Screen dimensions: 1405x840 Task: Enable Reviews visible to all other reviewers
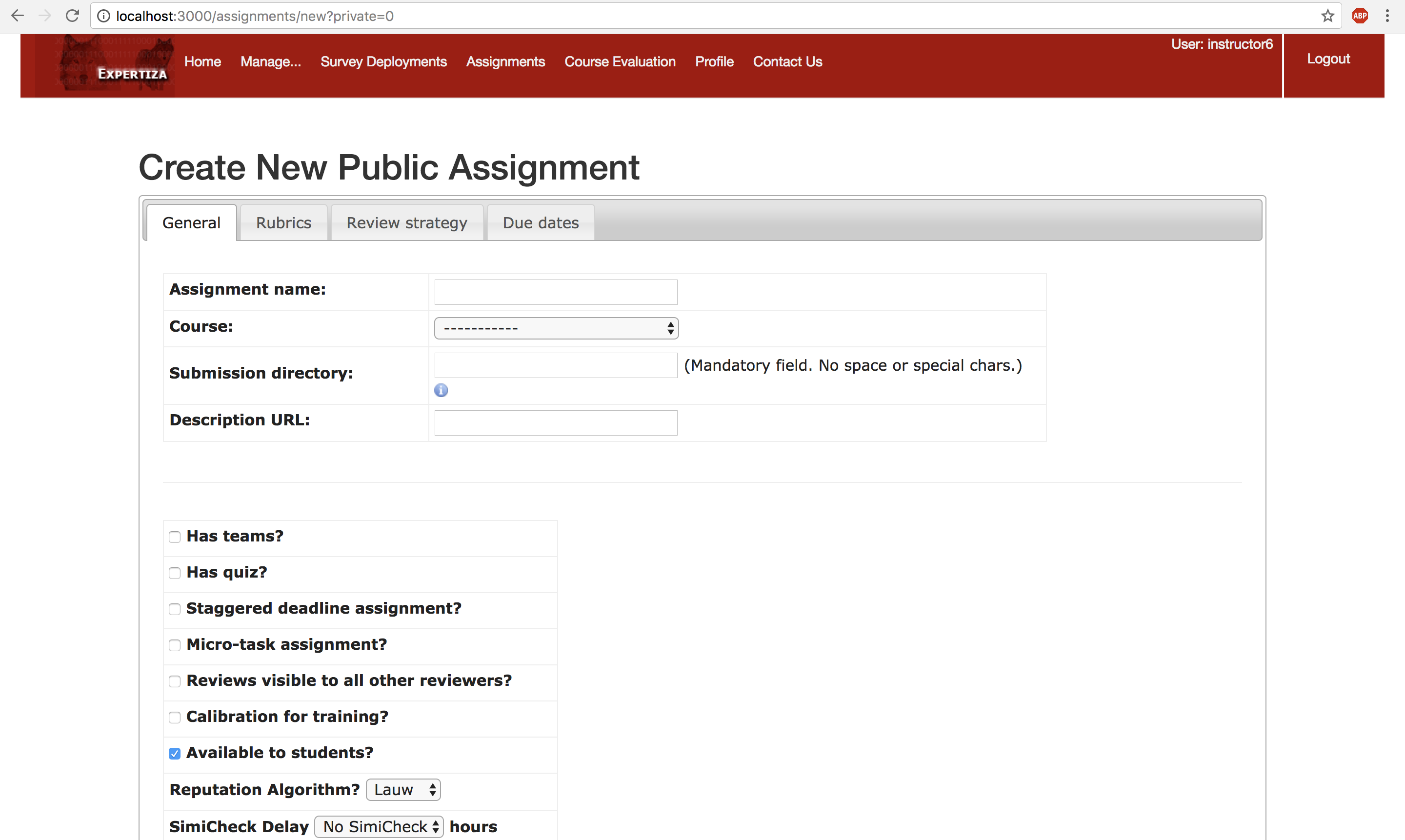click(174, 681)
